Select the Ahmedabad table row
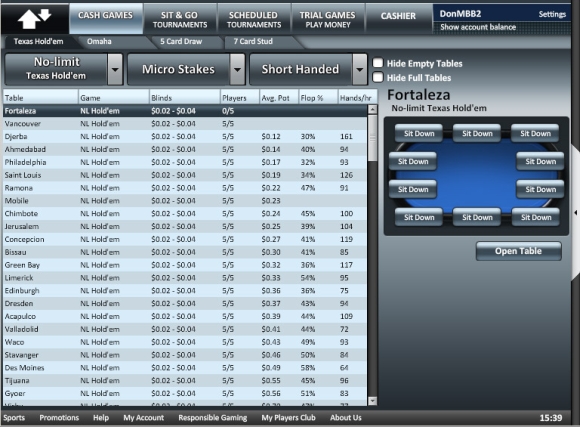This screenshot has width=580, height=427. [x=185, y=149]
